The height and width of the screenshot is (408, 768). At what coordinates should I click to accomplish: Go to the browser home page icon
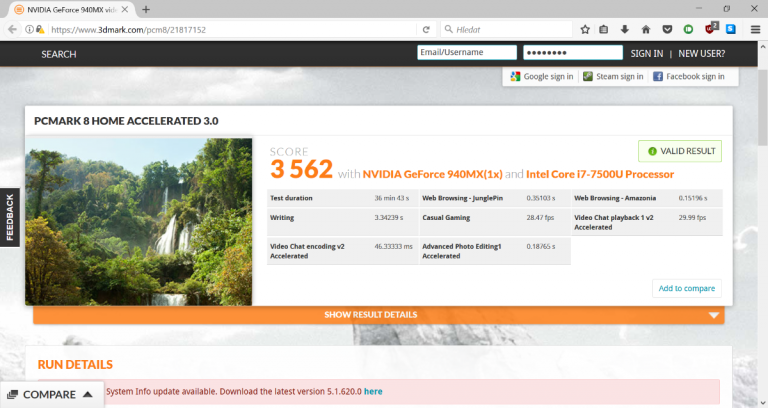[645, 29]
